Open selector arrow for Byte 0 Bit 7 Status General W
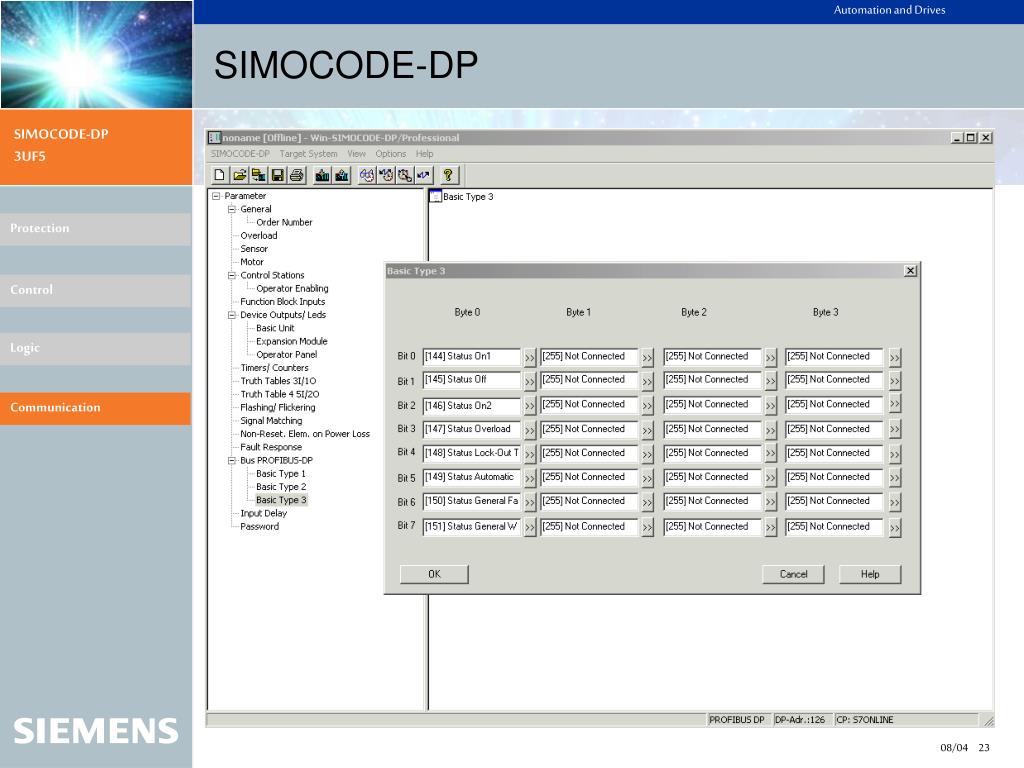Viewport: 1024px width, 768px height. coord(530,527)
